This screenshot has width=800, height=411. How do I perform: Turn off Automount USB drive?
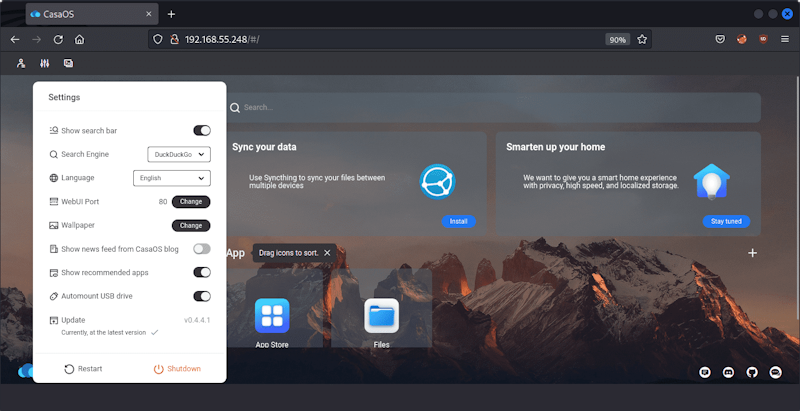pos(201,296)
